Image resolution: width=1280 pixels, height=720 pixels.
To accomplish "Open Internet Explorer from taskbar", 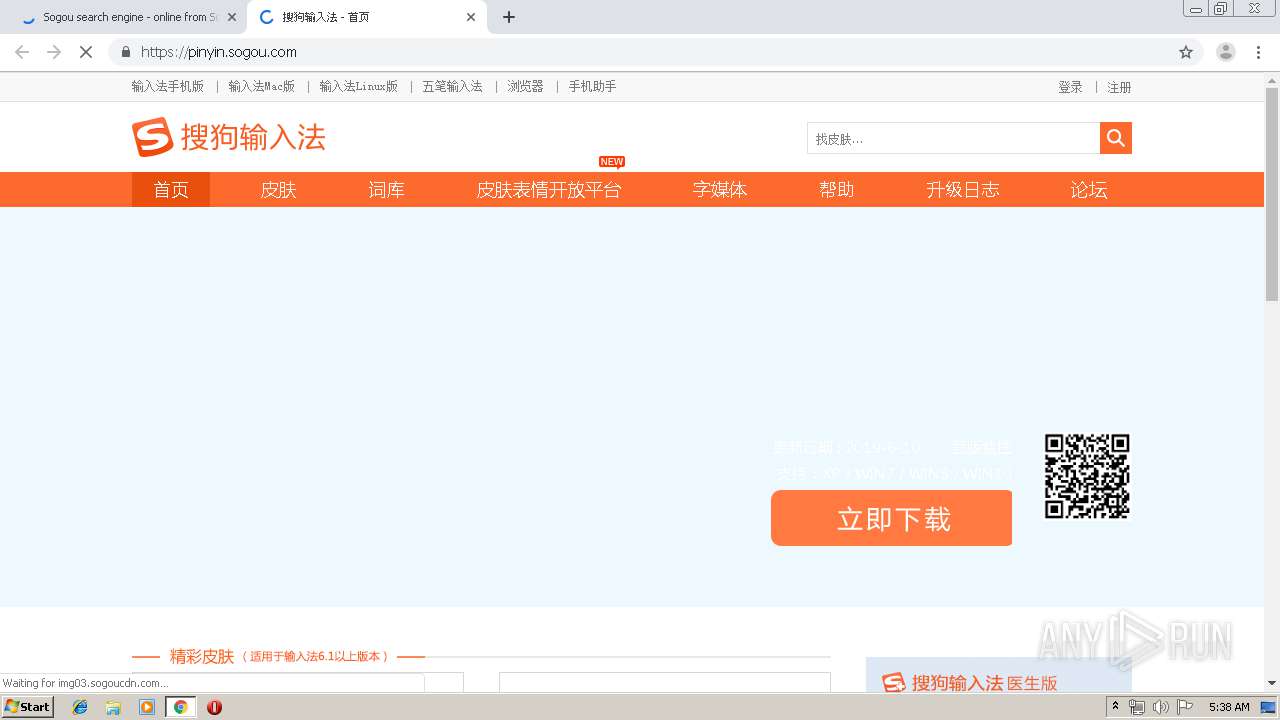I will [80, 707].
